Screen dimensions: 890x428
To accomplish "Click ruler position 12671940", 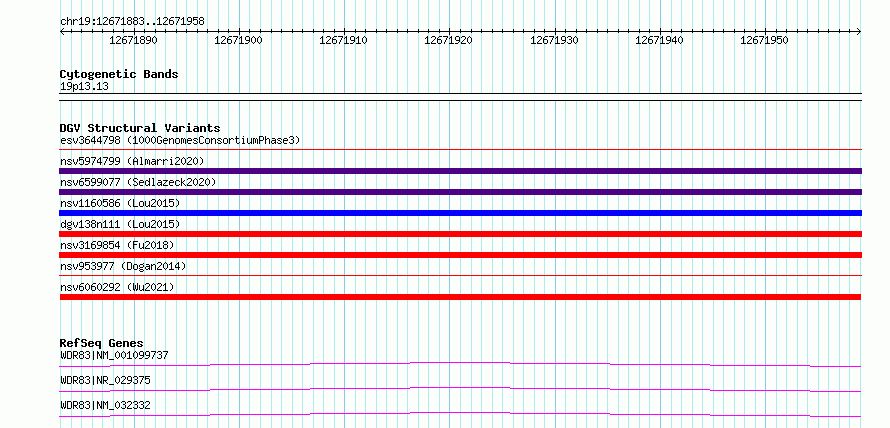I will [x=659, y=40].
